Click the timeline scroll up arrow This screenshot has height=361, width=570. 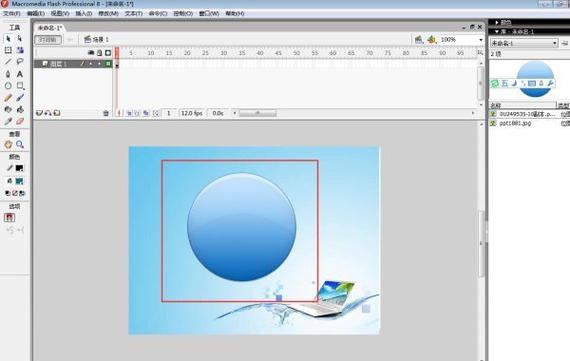click(x=481, y=63)
